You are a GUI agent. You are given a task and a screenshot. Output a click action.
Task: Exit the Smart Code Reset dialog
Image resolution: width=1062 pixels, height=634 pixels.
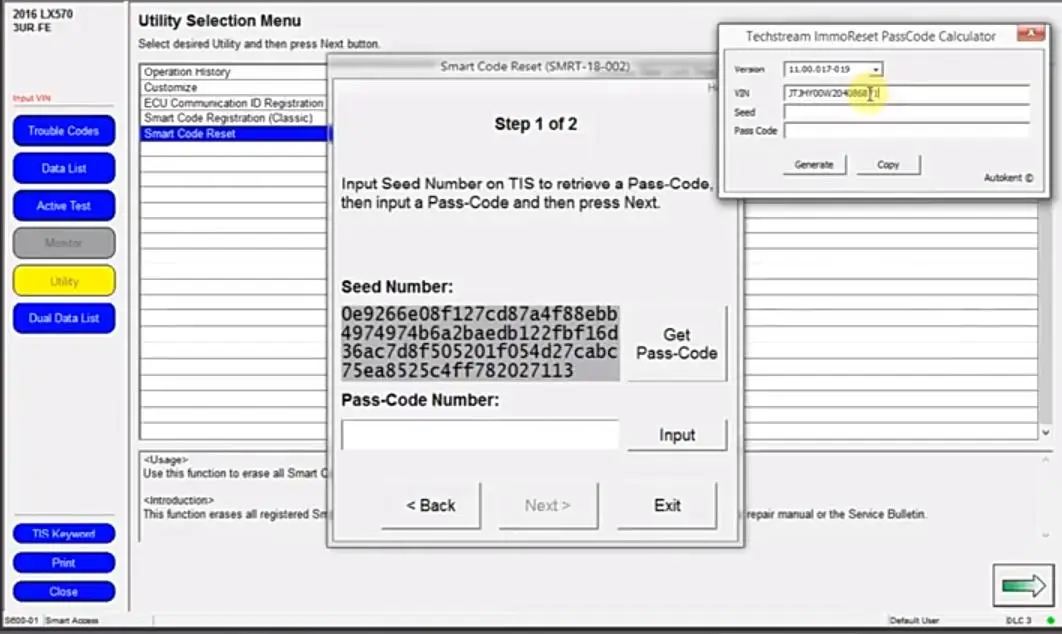click(667, 505)
